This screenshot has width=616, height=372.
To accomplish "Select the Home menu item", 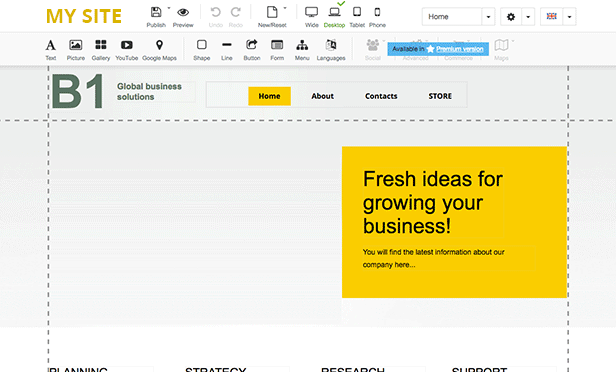I will point(269,96).
